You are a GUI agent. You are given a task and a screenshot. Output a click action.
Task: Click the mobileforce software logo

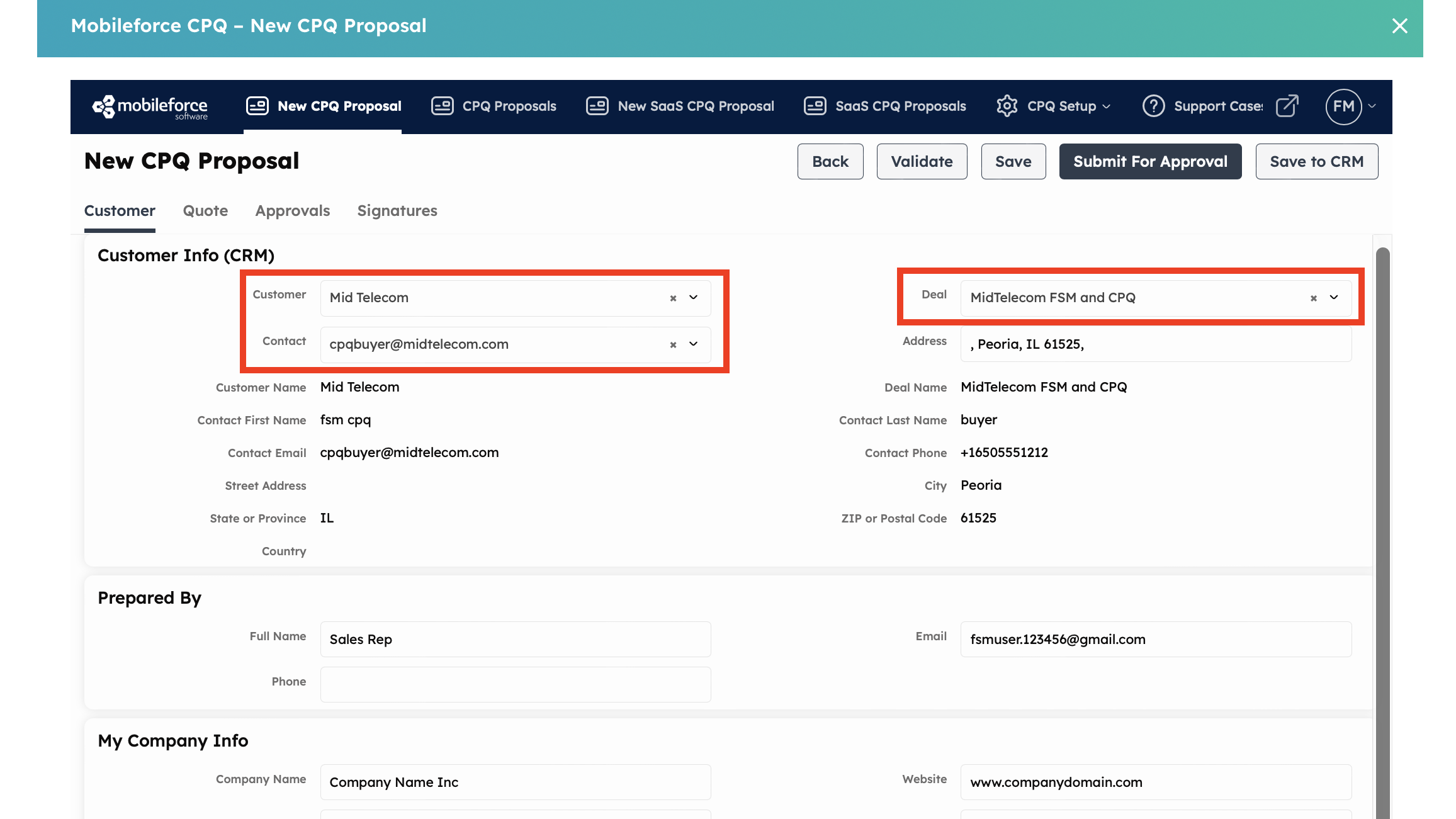(150, 106)
